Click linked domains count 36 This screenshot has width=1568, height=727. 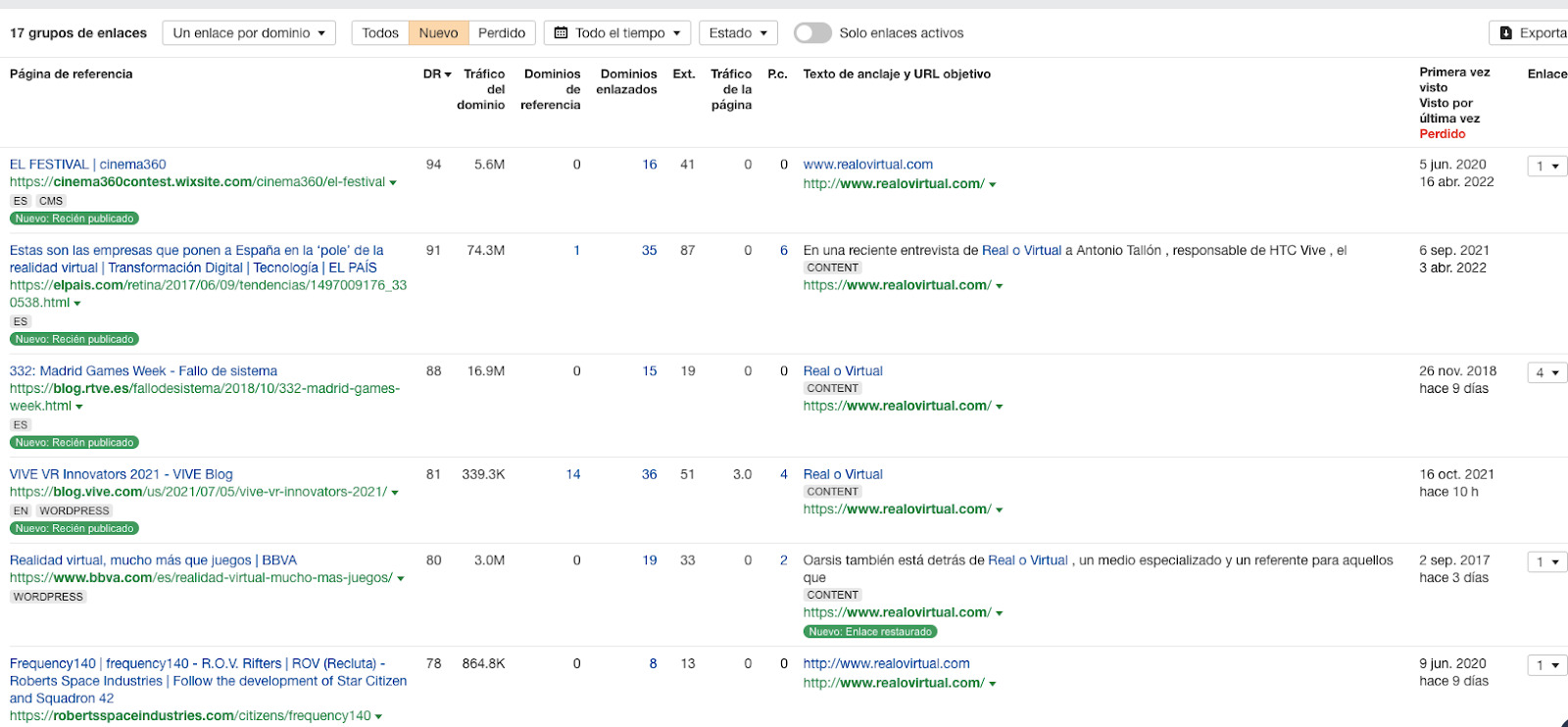pos(650,474)
